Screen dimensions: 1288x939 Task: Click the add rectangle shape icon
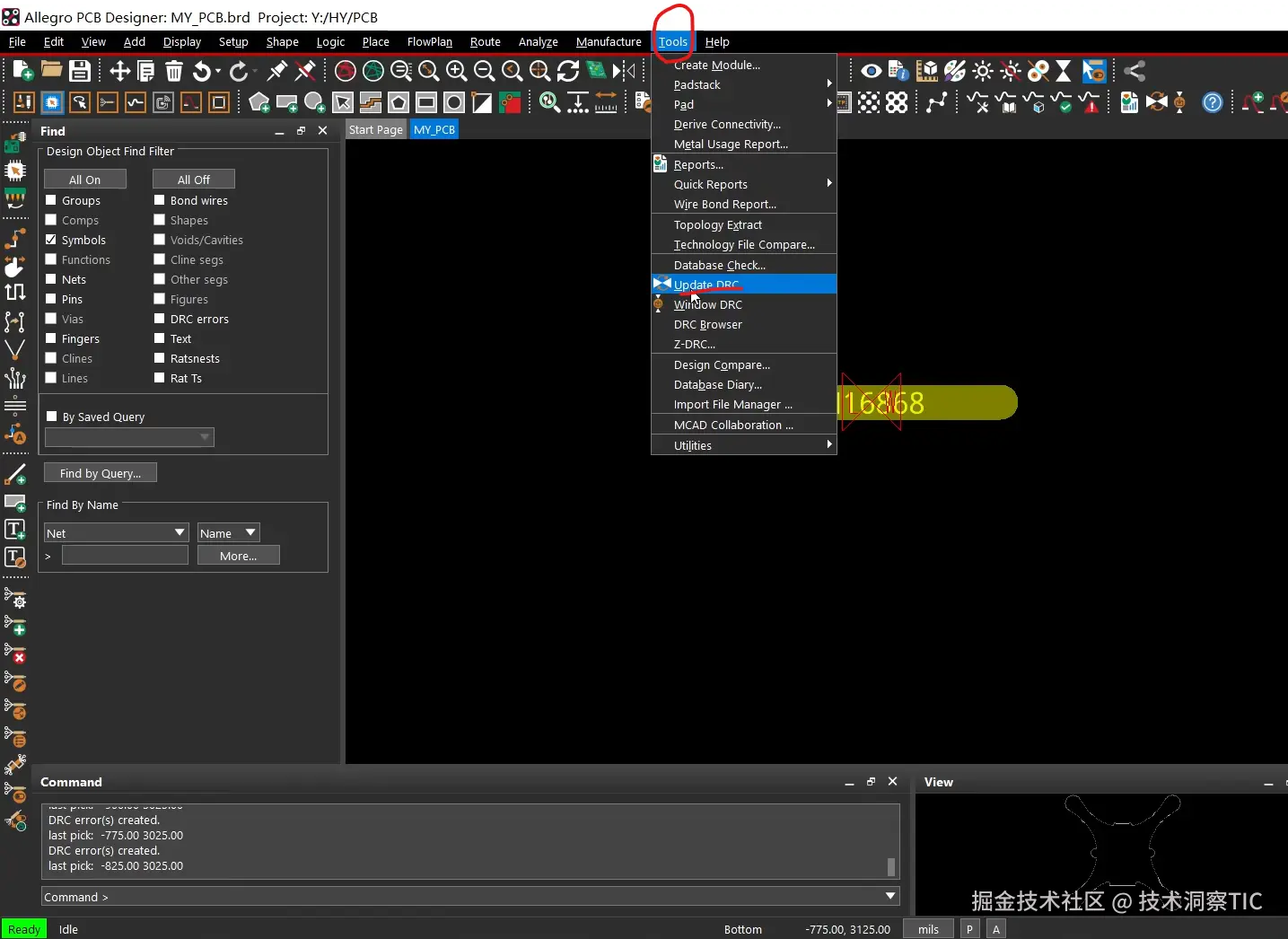pyautogui.click(x=287, y=102)
